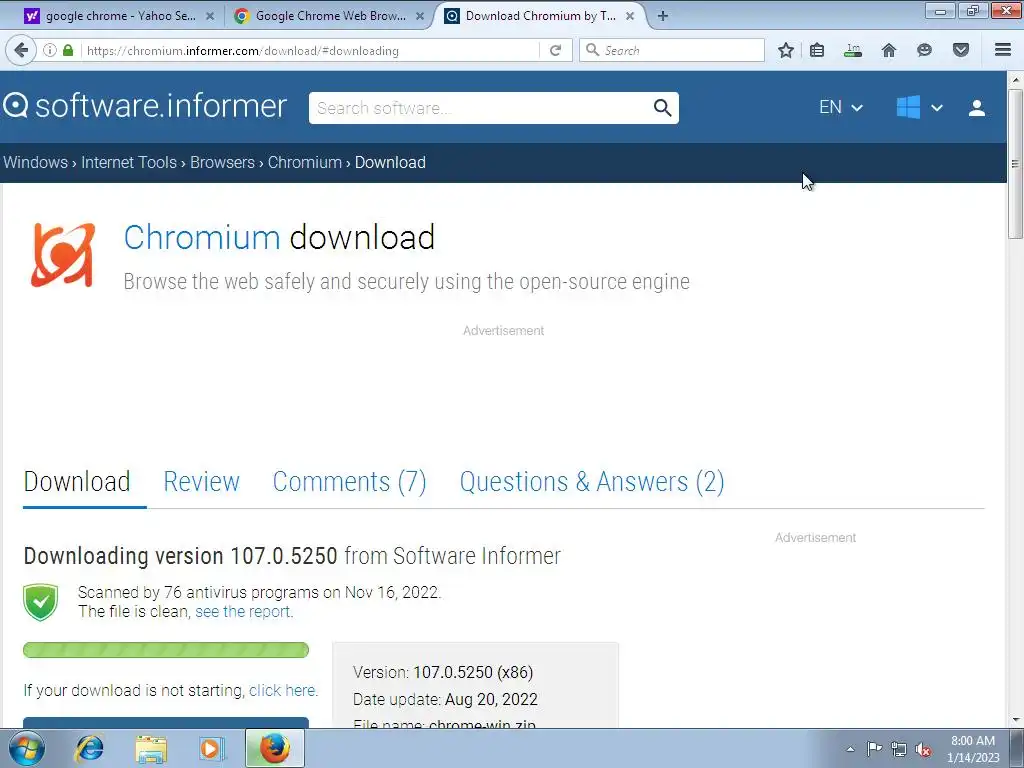Click the blue Chromium title link

coord(202,237)
